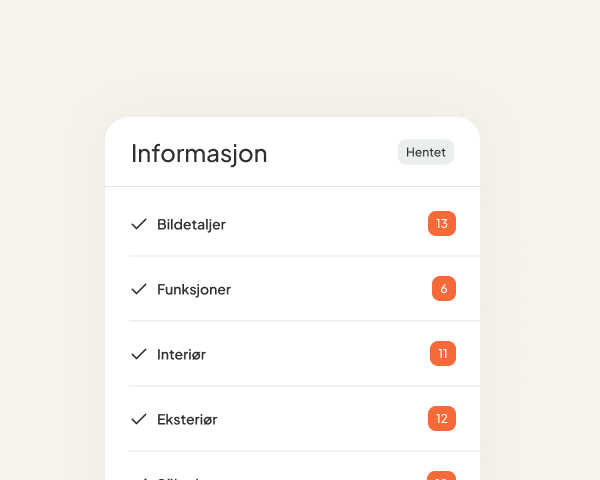Viewport: 600px width, 480px height.
Task: Select the Bildetaljer list item label
Action: click(191, 224)
